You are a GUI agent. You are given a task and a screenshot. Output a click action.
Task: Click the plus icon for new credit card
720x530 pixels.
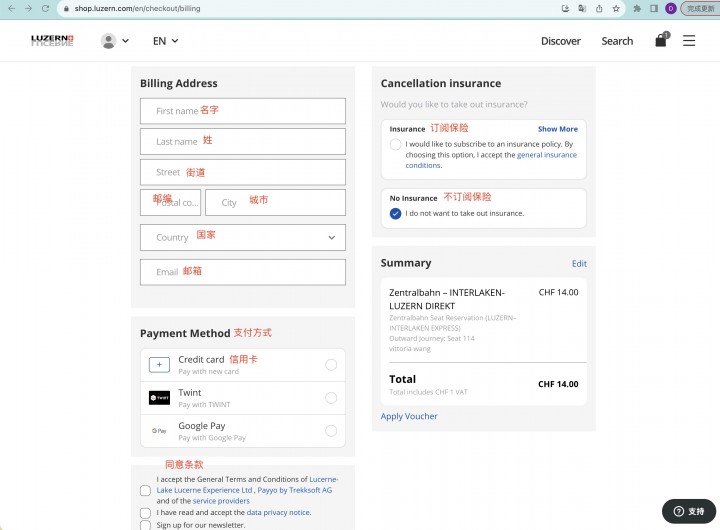159,365
